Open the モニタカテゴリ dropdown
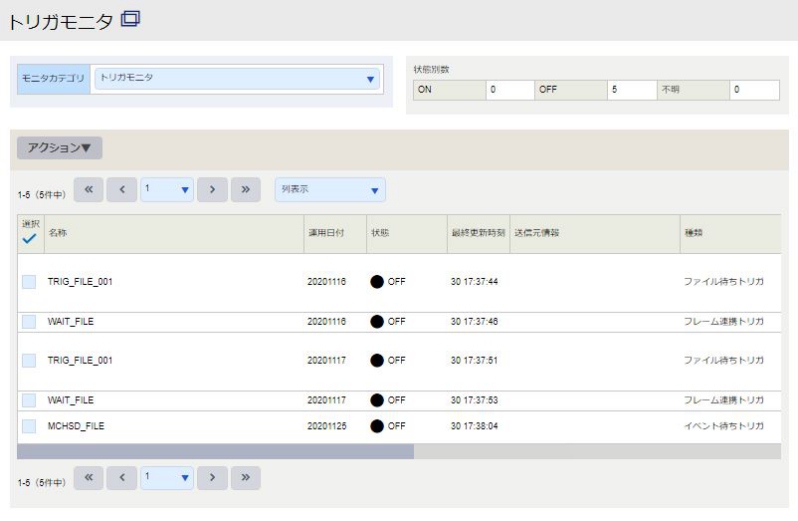 (x=237, y=79)
